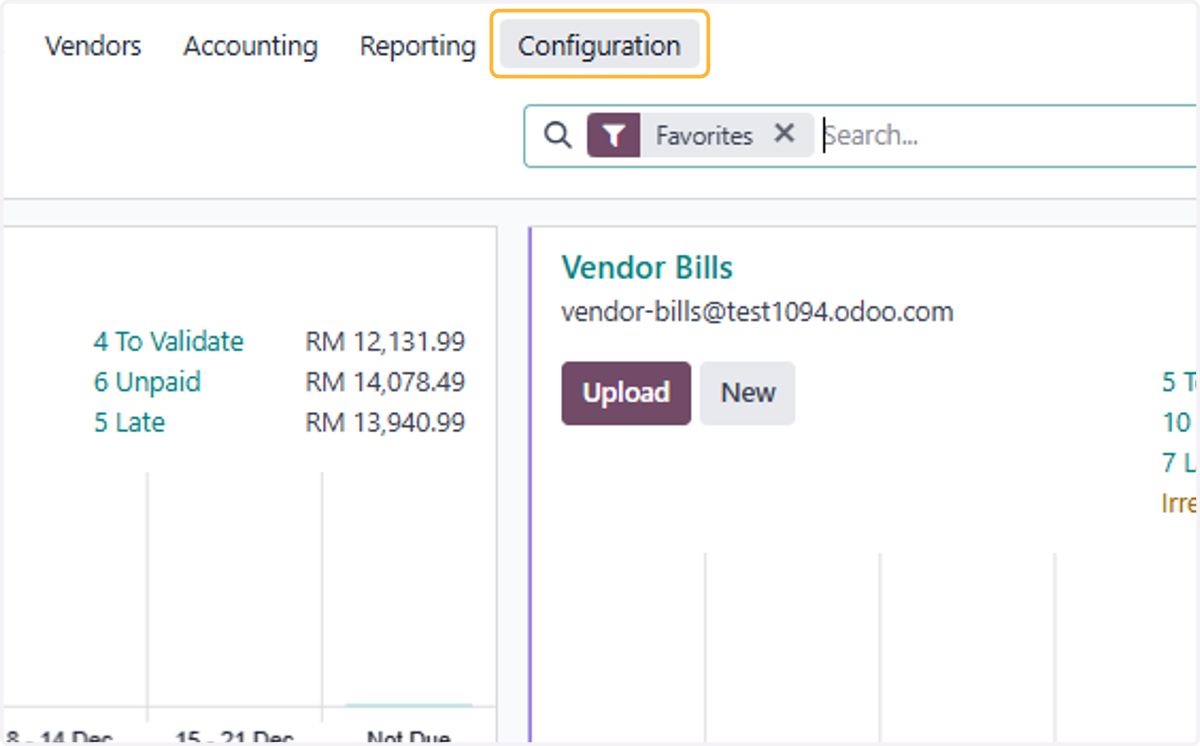Click the vendor-bills@test1094.odoo.com email address
The width and height of the screenshot is (1200, 746).
(757, 312)
